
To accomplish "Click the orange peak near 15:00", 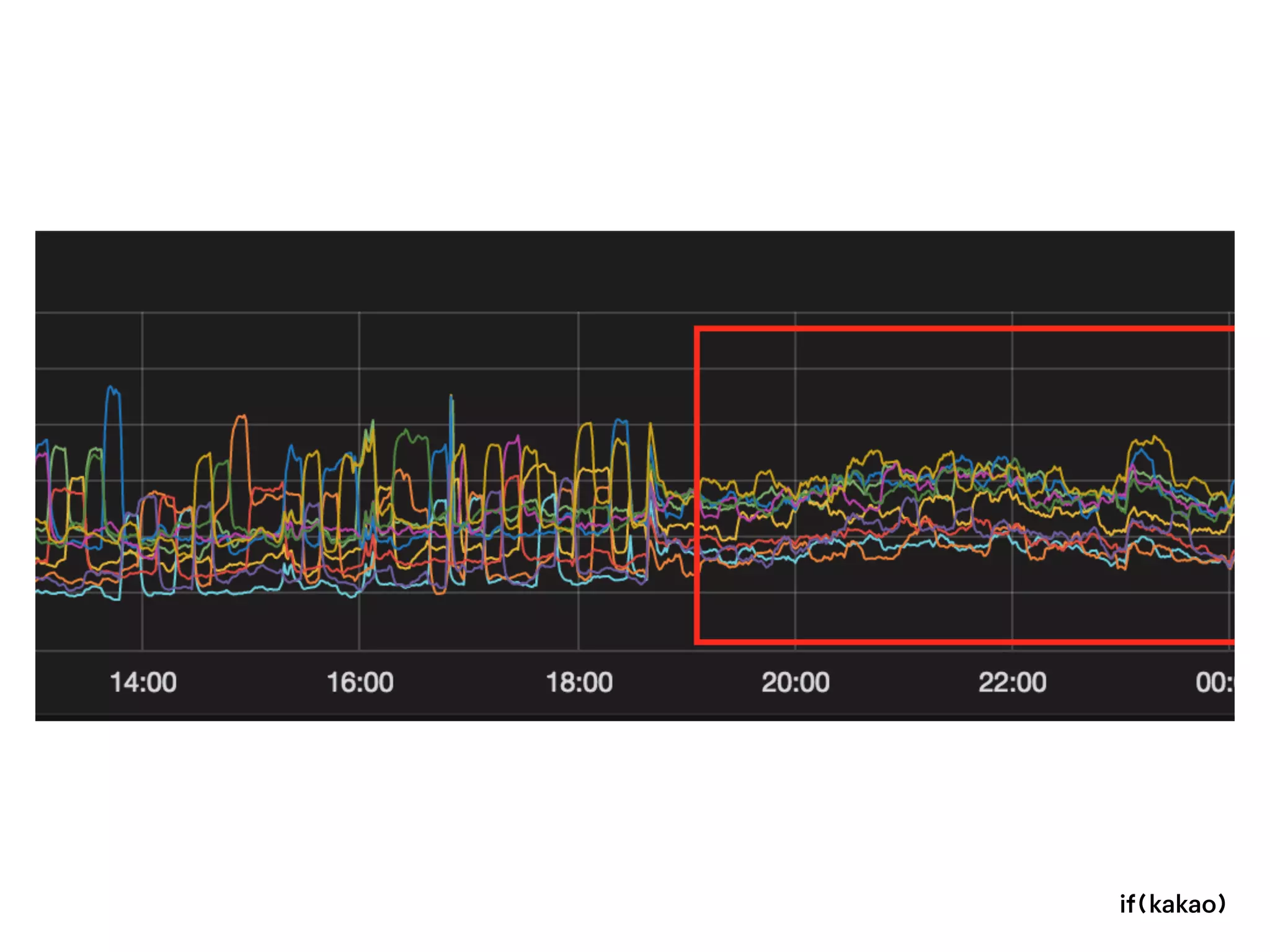I will pos(241,417).
